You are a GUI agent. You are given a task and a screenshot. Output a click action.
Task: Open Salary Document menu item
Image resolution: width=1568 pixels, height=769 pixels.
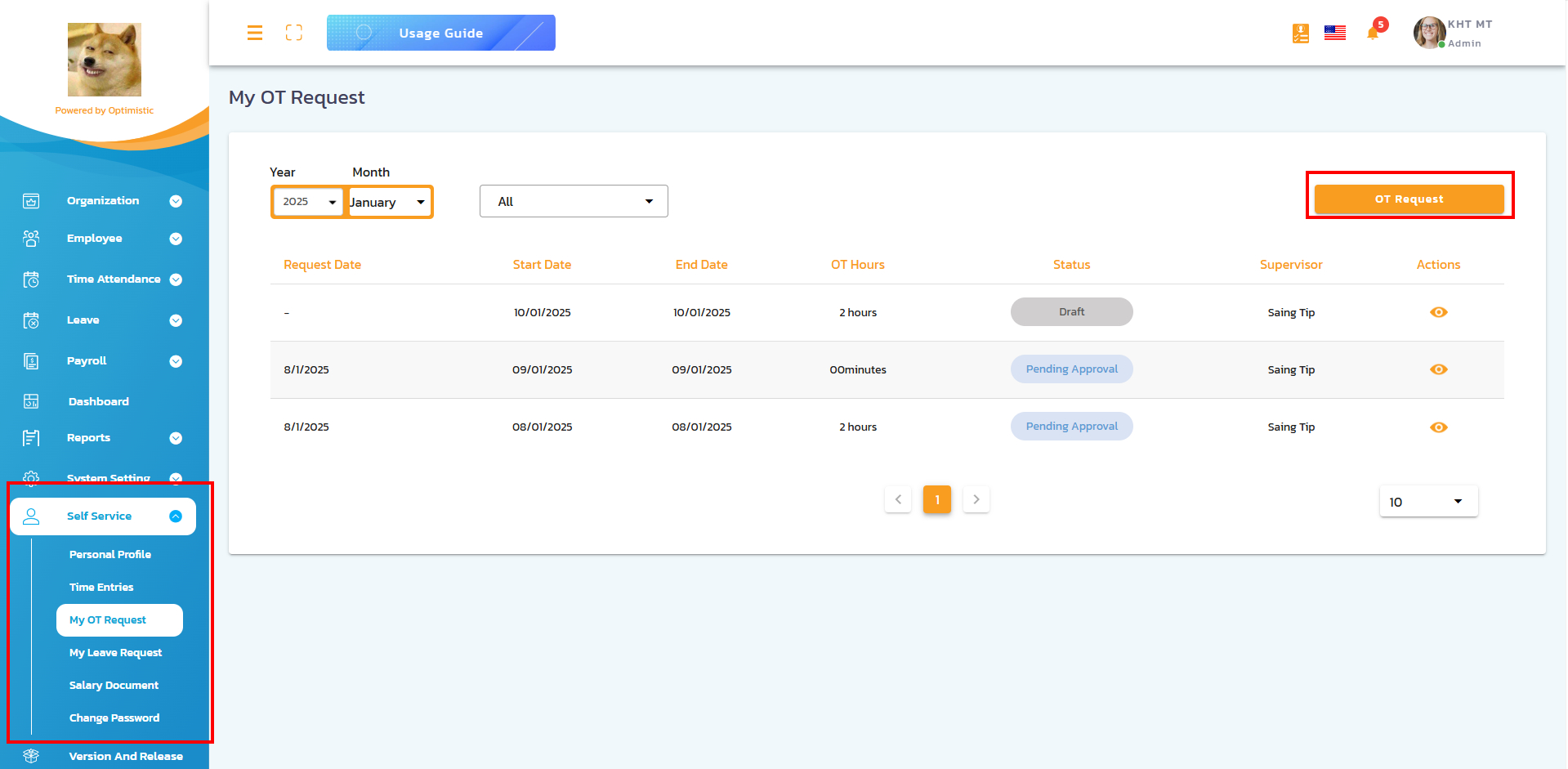(x=114, y=686)
